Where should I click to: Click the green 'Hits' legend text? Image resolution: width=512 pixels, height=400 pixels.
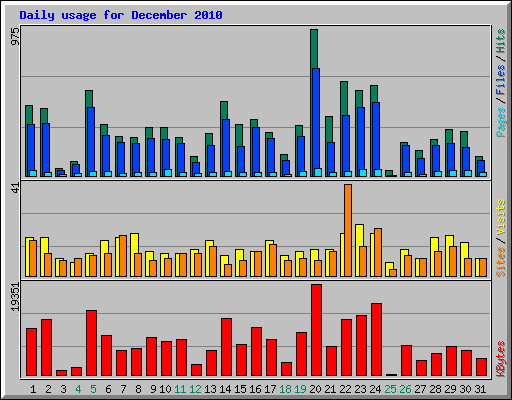(501, 41)
